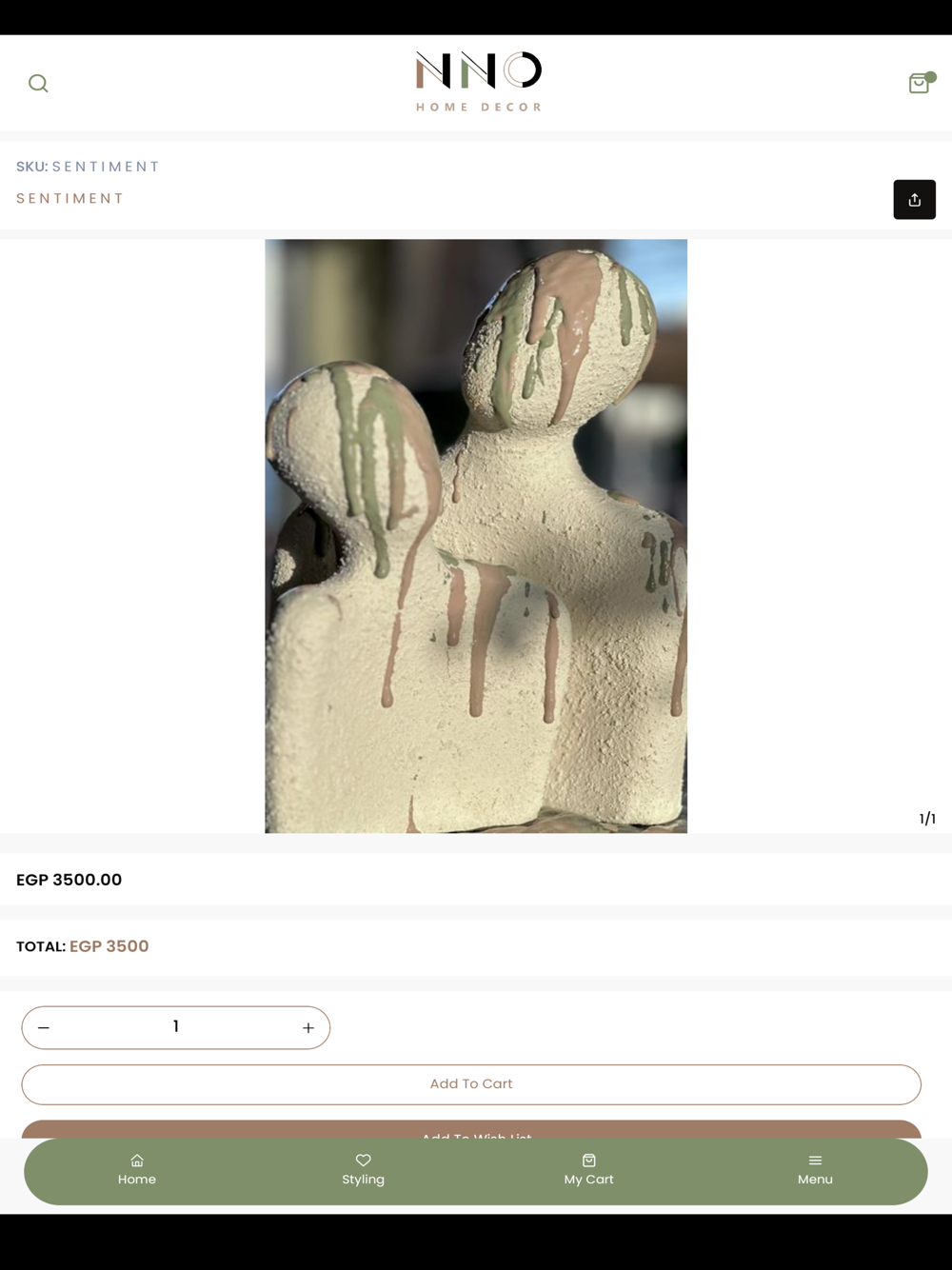Open the Sentiment sculpture product photo

(476, 536)
